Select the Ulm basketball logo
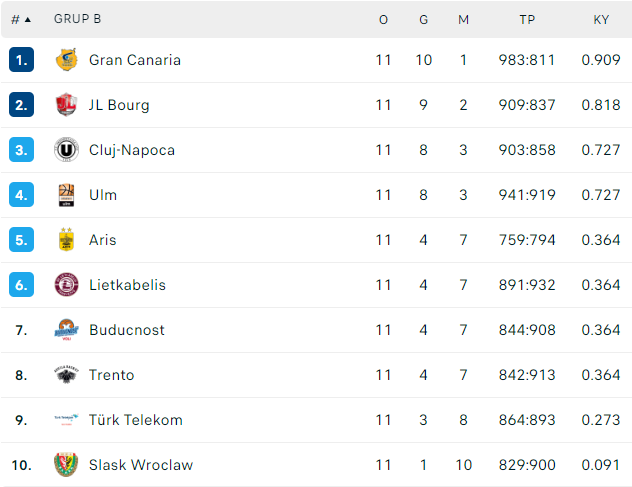This screenshot has height=487, width=632. (x=66, y=195)
